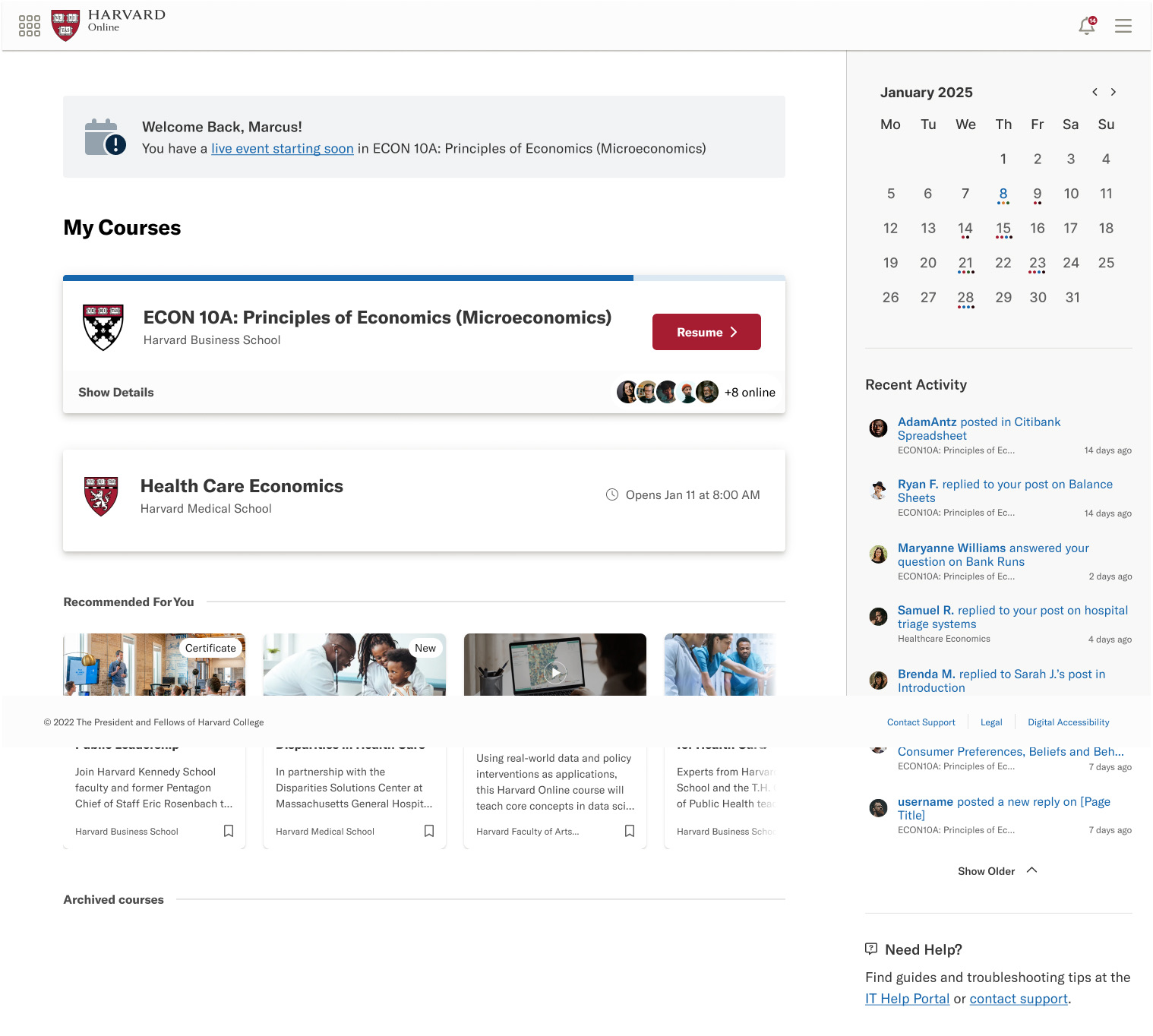Image resolution: width=1153 pixels, height=1036 pixels.
Task: Open the IT Help Portal link
Action: [908, 999]
